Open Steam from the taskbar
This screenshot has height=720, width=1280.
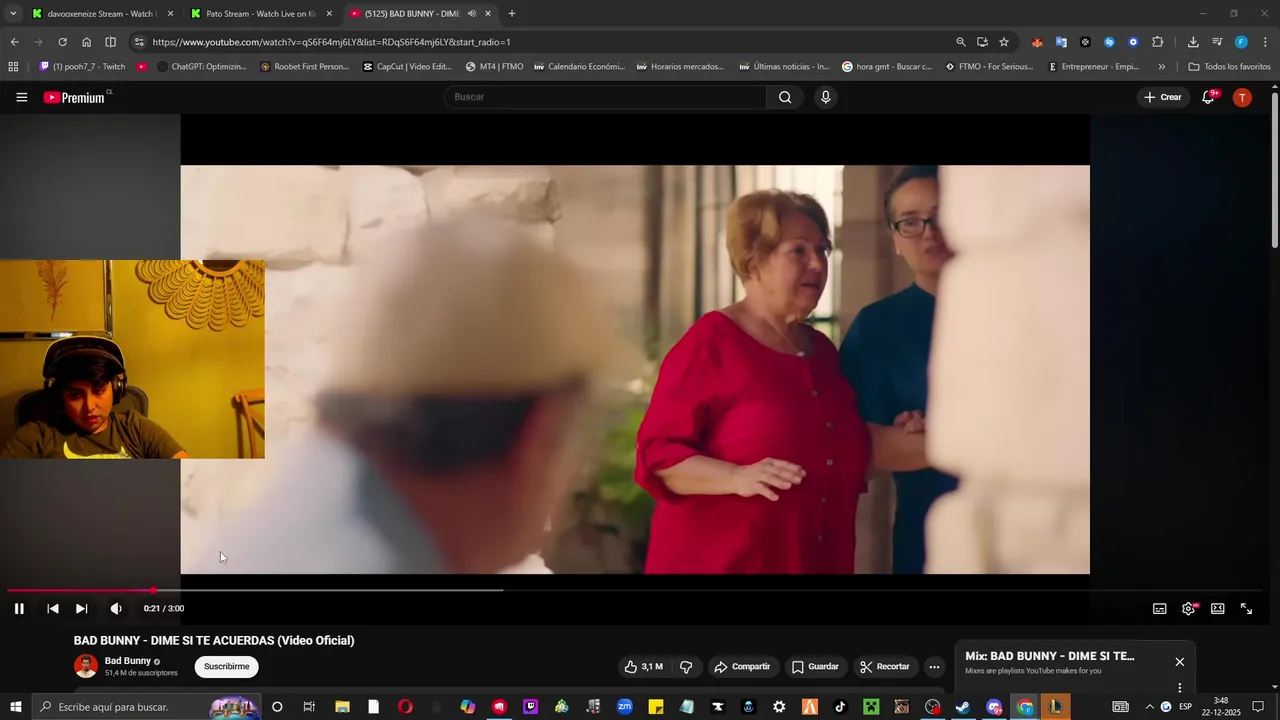962,707
